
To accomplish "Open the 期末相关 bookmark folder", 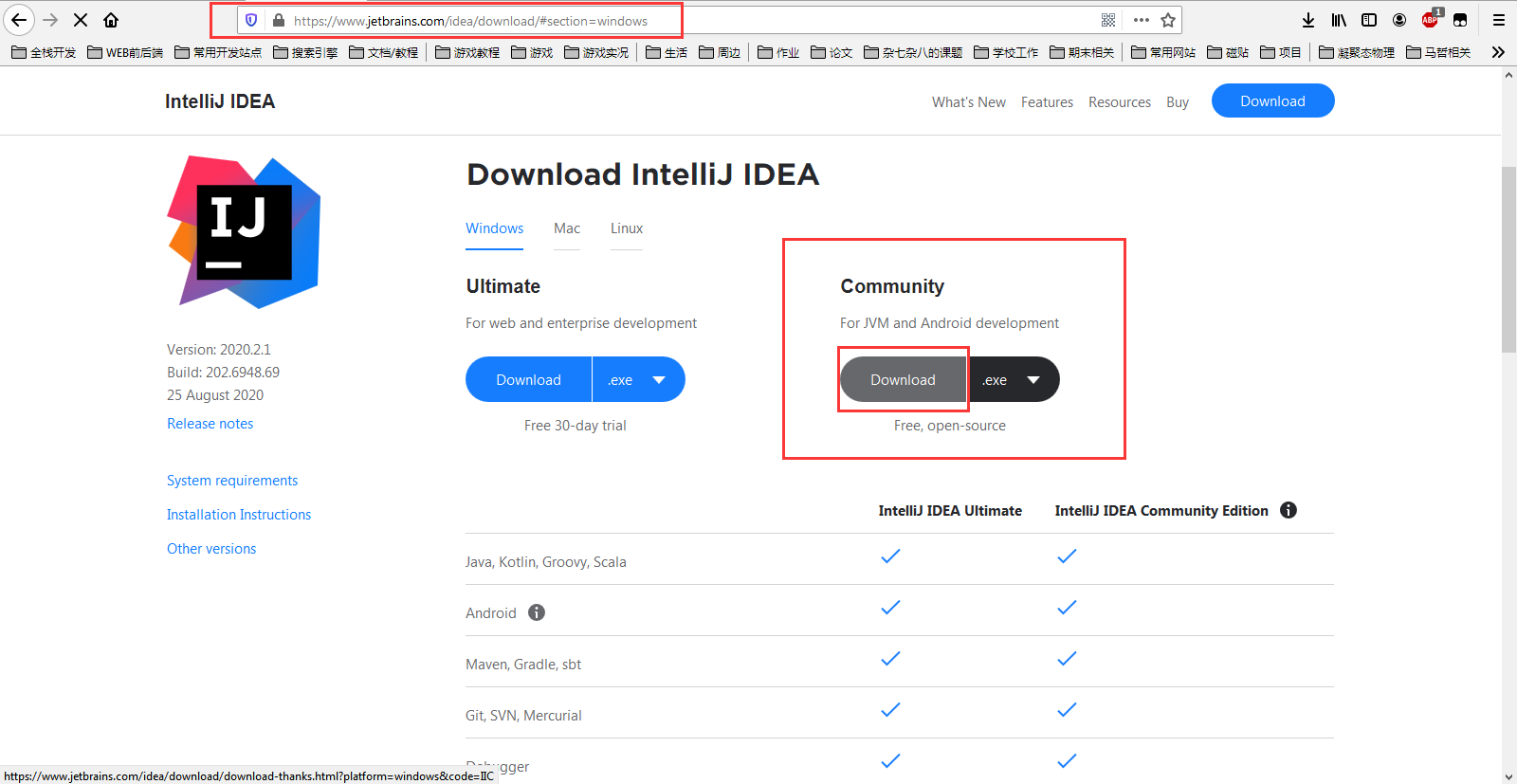I will point(1082,52).
